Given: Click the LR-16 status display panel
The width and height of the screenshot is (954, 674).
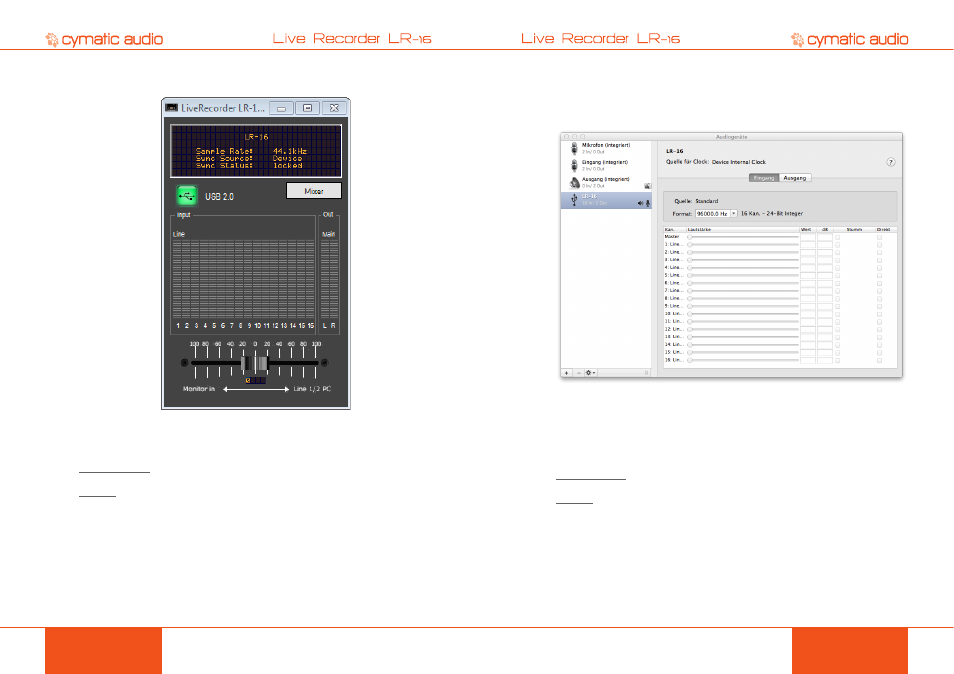Looking at the screenshot, I should (256, 151).
